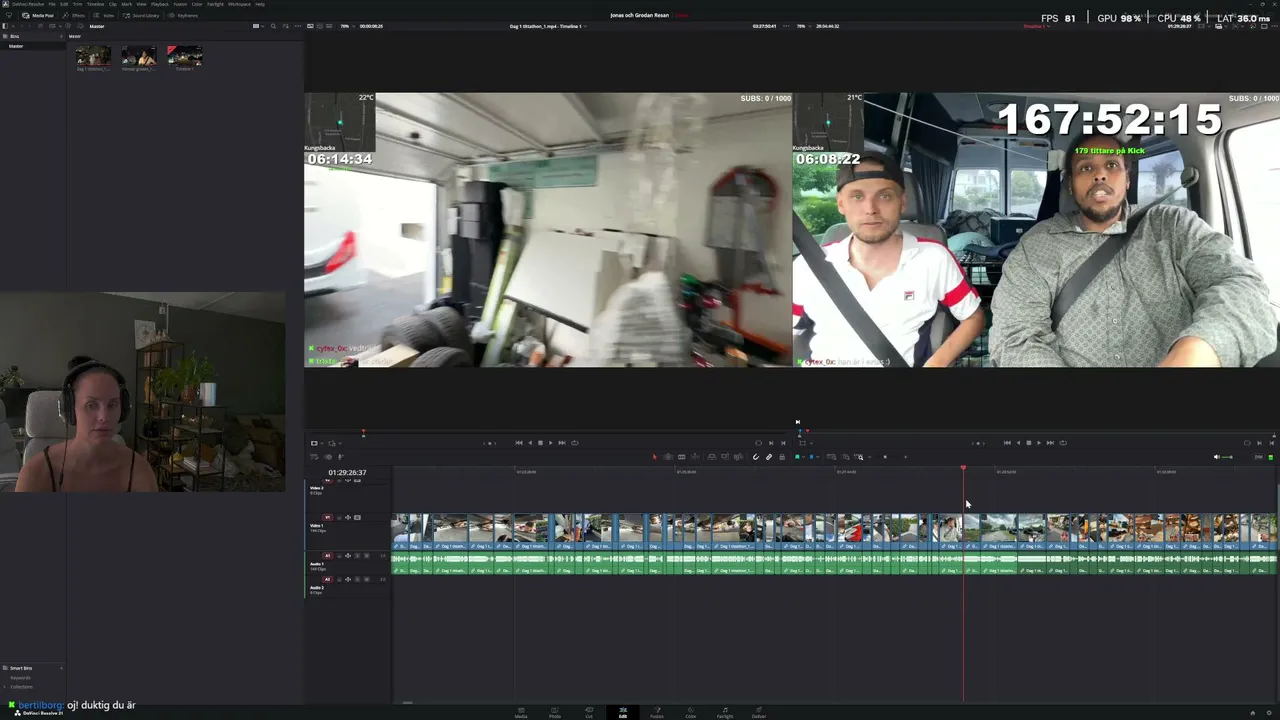Click the A1 audio track destination button

(327, 555)
